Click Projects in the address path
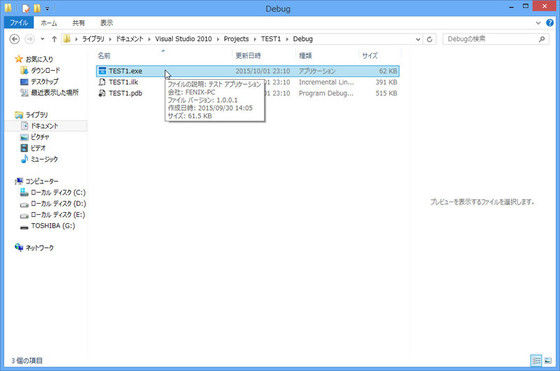560x371 pixels. click(236, 39)
